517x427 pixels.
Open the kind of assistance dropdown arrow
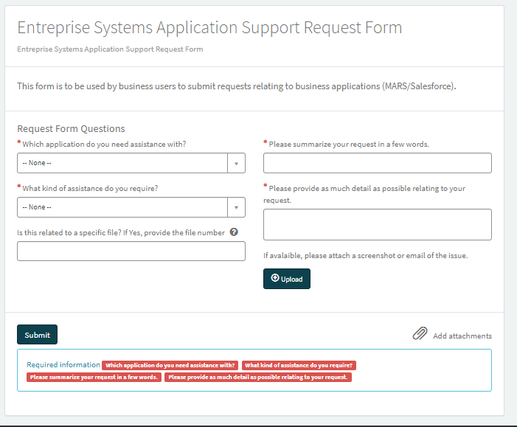click(236, 207)
